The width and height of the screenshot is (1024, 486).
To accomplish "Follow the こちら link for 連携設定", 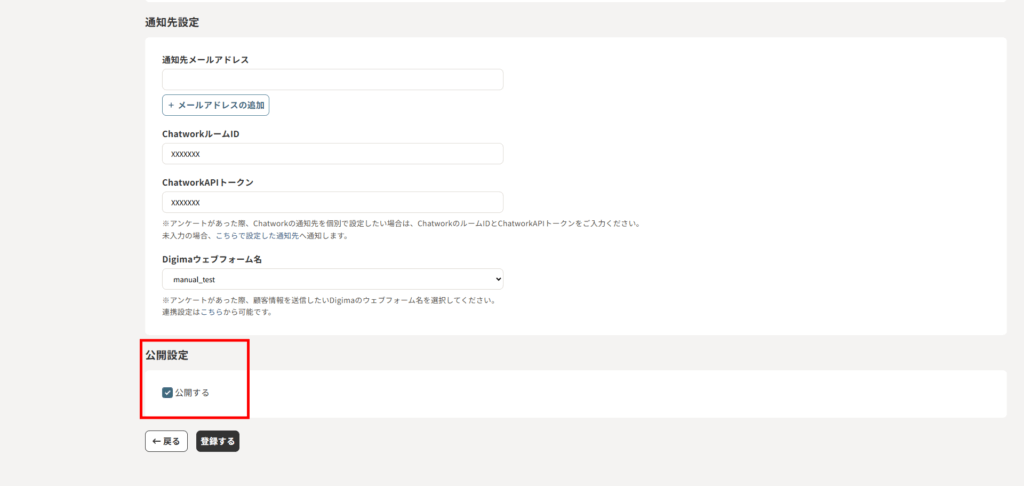I will pyautogui.click(x=210, y=312).
